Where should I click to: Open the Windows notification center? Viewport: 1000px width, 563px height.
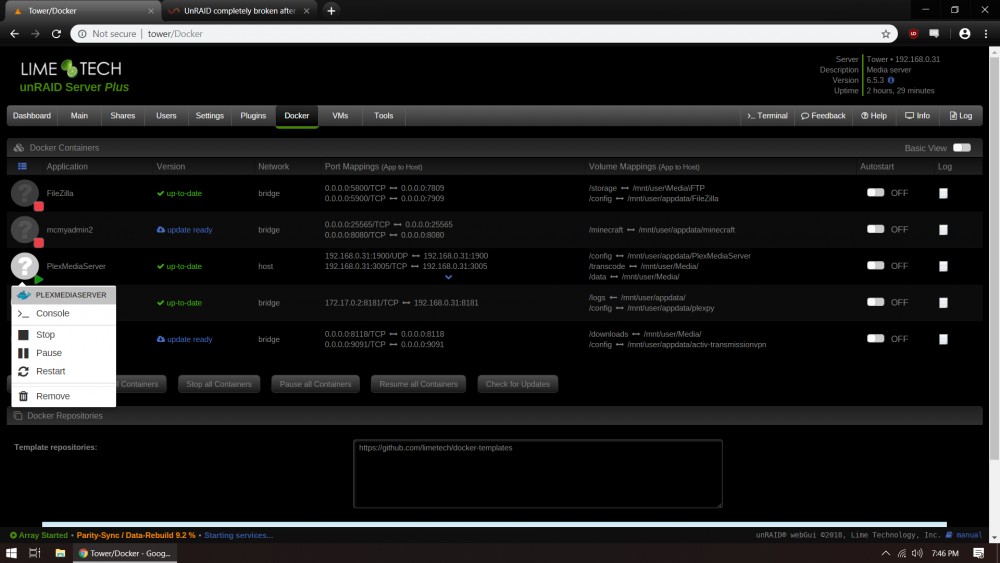coord(978,553)
